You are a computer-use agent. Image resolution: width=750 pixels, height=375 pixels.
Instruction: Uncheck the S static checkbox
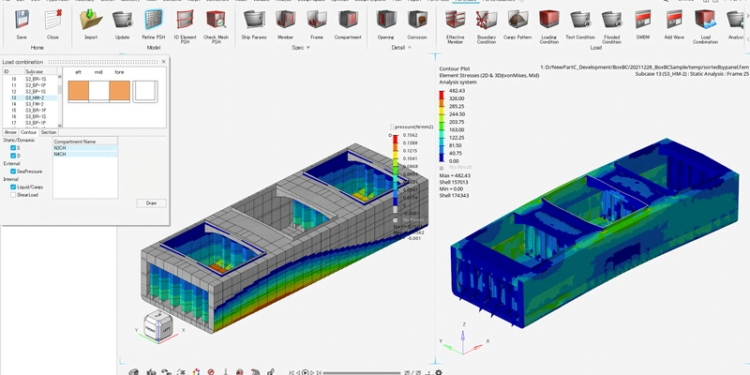pyautogui.click(x=13, y=148)
